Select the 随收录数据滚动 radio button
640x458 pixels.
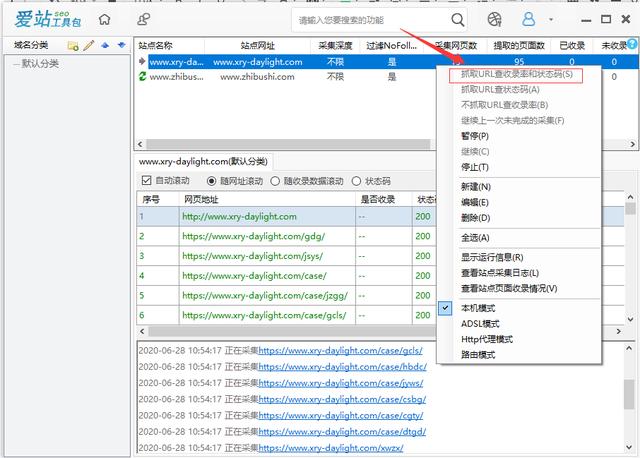pos(276,181)
